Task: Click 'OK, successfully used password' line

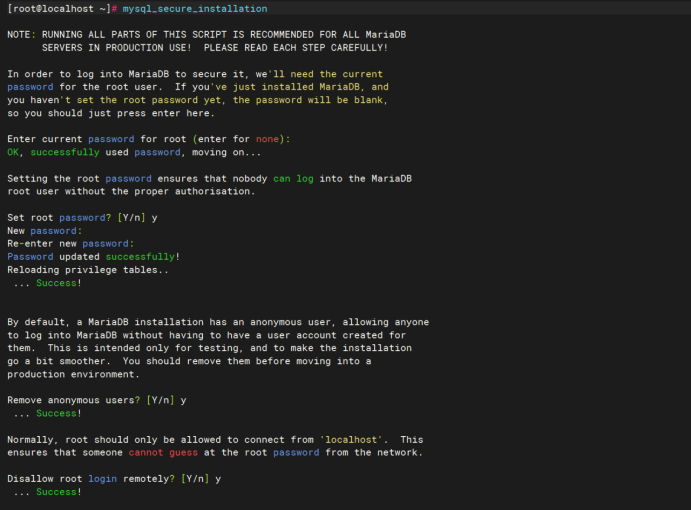Action: [x=134, y=153]
